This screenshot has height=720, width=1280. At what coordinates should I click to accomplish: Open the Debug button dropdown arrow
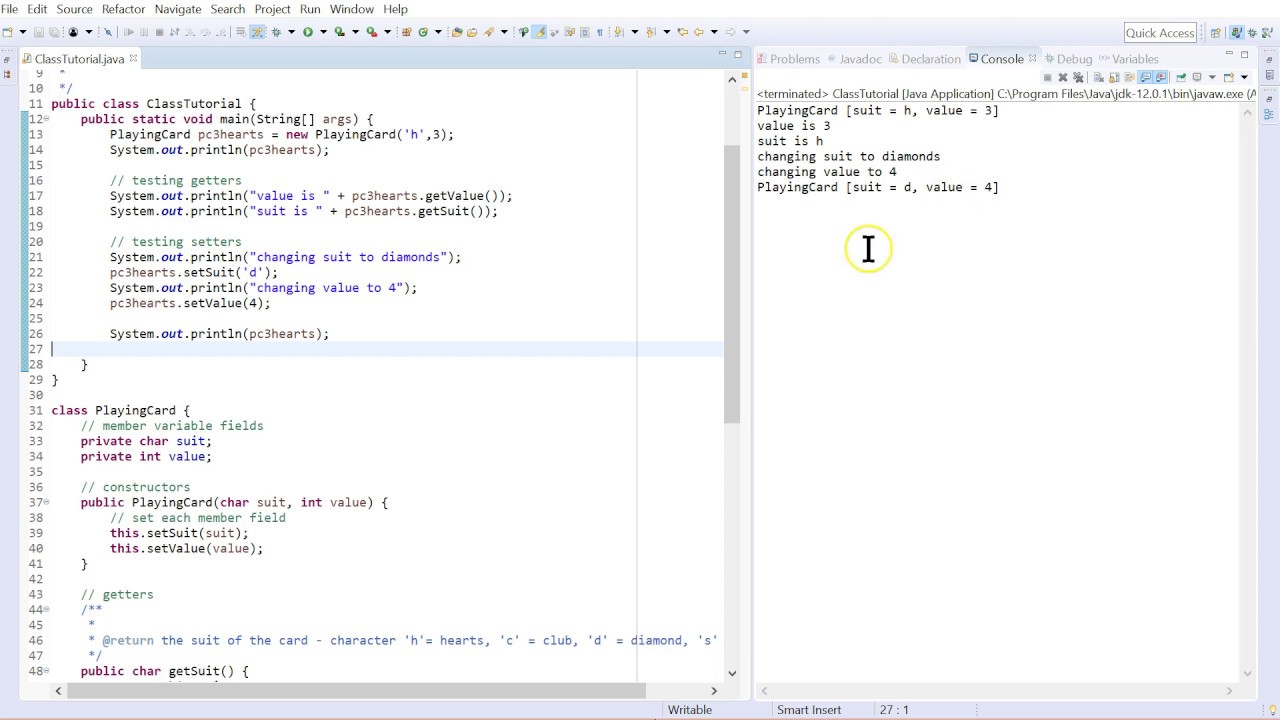click(291, 32)
